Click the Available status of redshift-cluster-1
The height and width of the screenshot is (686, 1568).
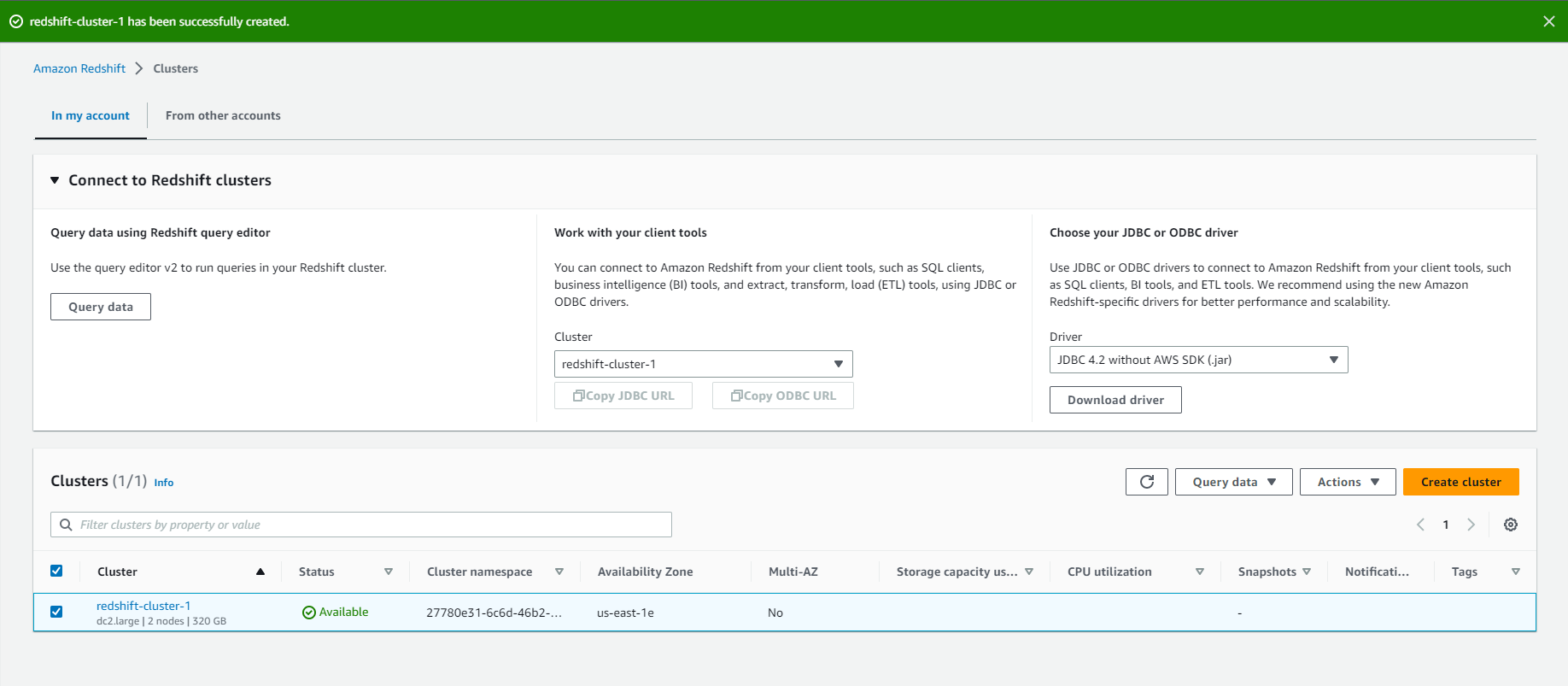click(336, 612)
